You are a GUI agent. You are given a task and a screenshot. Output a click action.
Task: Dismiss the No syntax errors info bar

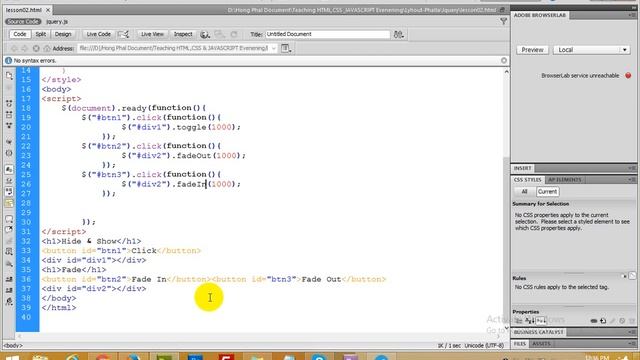[x=504, y=60]
